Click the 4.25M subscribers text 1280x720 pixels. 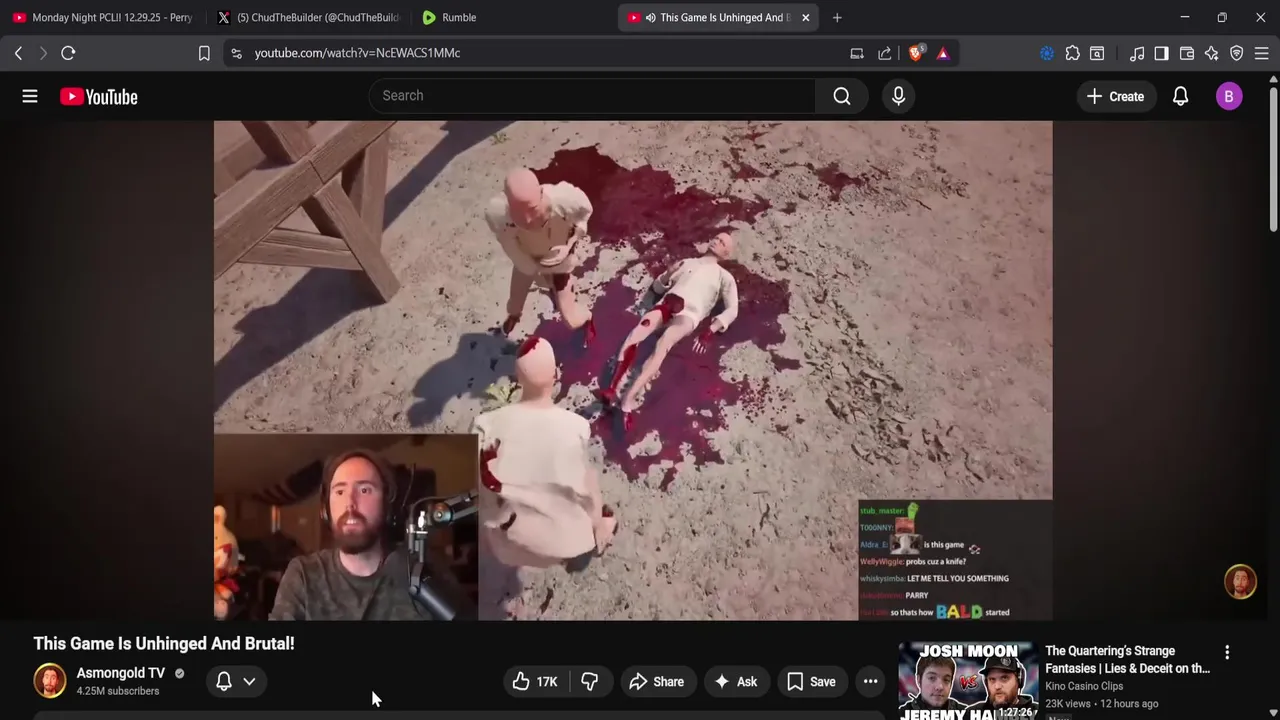118,691
